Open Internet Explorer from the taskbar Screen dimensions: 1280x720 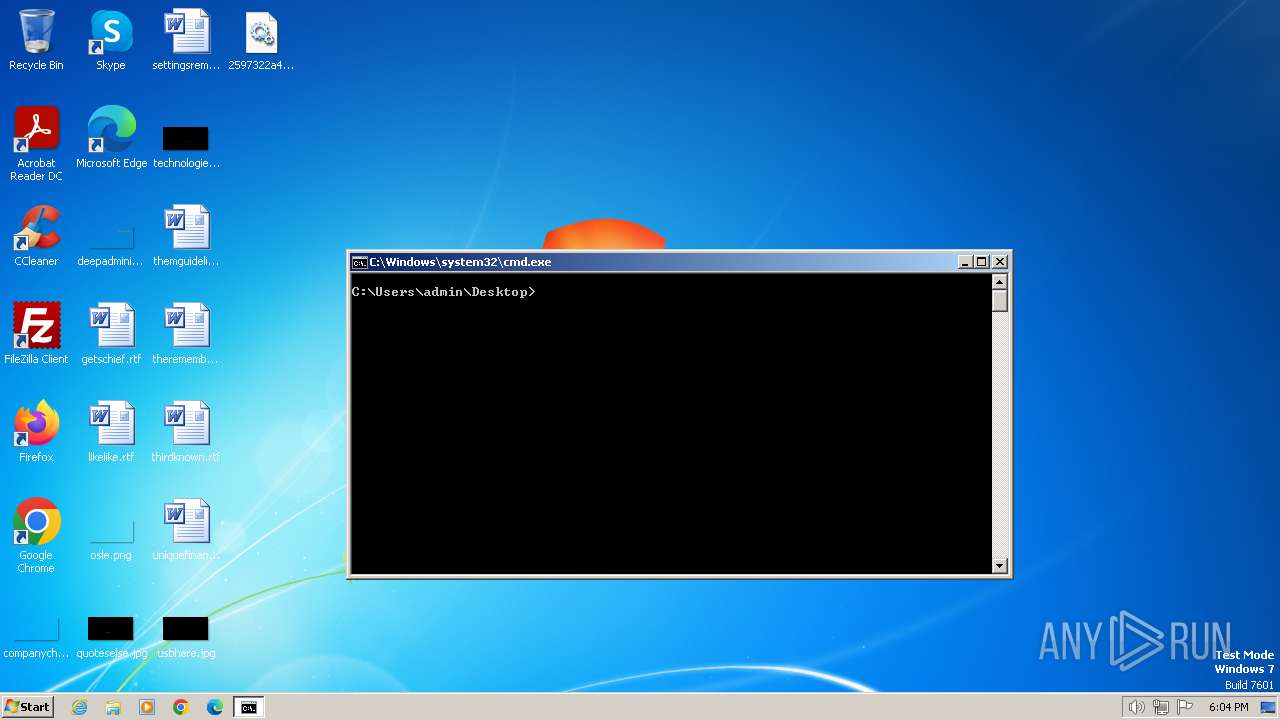(x=80, y=707)
